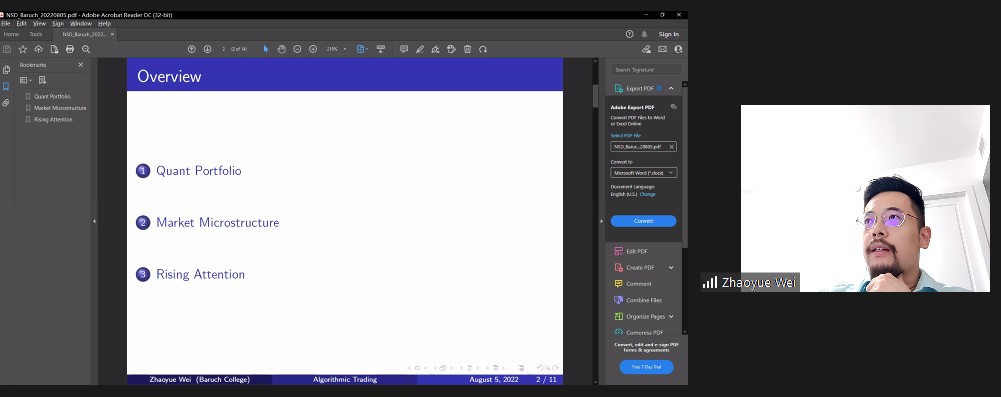Collapse the Export PDF section
The width and height of the screenshot is (1001, 397).
tap(671, 88)
